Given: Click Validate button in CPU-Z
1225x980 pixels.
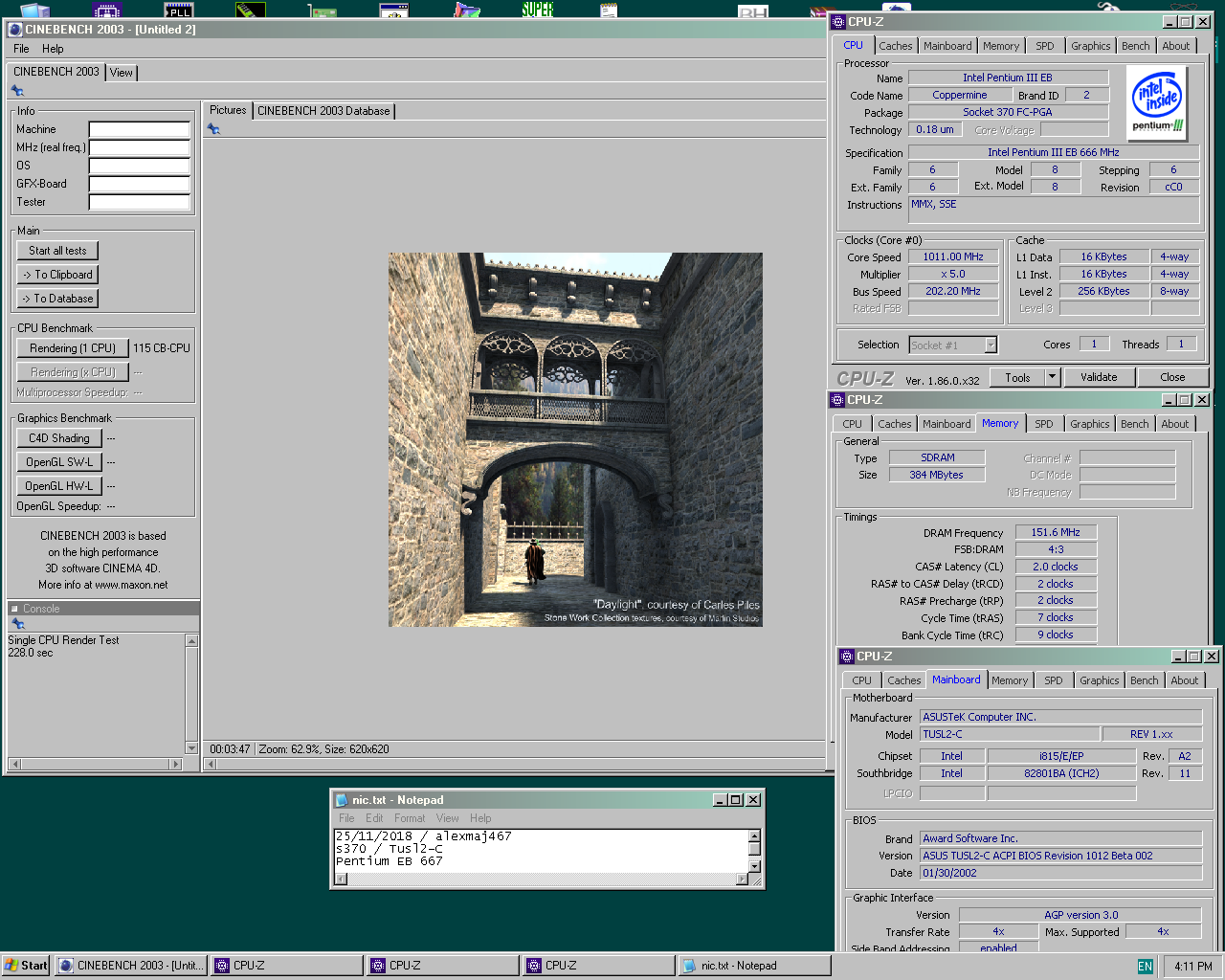Looking at the screenshot, I should point(1099,377).
